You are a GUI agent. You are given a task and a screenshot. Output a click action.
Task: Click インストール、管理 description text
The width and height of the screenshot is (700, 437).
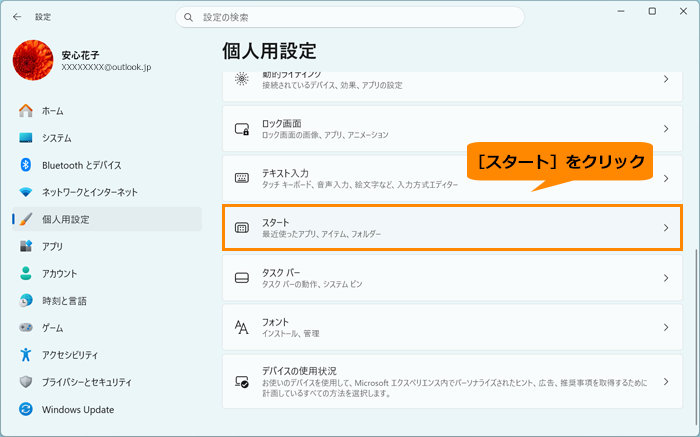point(291,333)
